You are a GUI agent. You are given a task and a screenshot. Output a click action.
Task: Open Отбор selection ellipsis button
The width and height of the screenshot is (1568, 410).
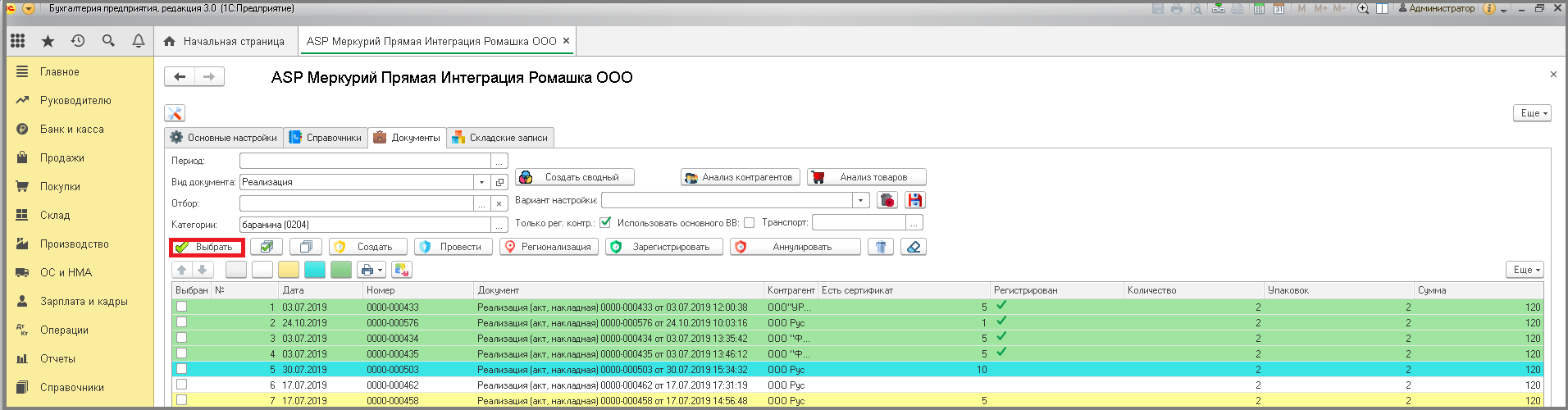(481, 203)
